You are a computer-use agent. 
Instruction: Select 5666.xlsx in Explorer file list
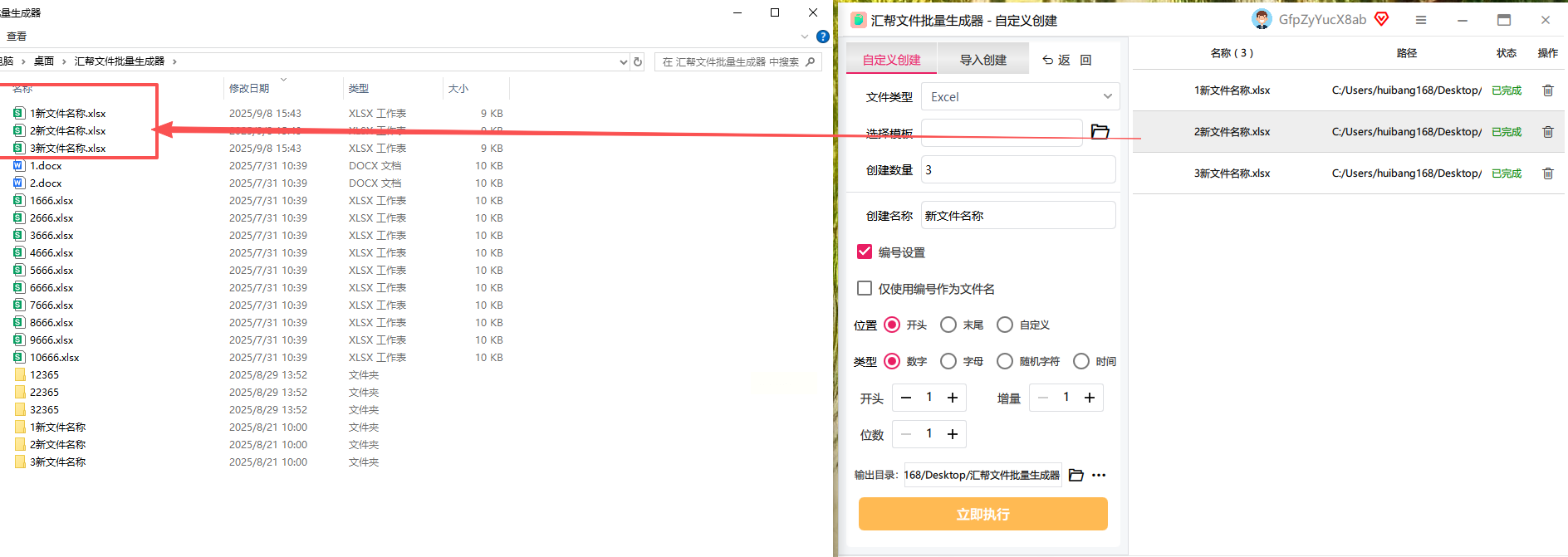51,270
